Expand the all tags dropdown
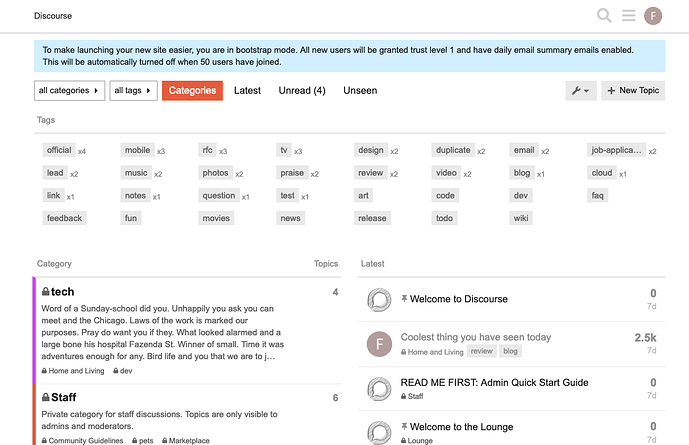Screen dimensions: 689x445 (x=133, y=90)
